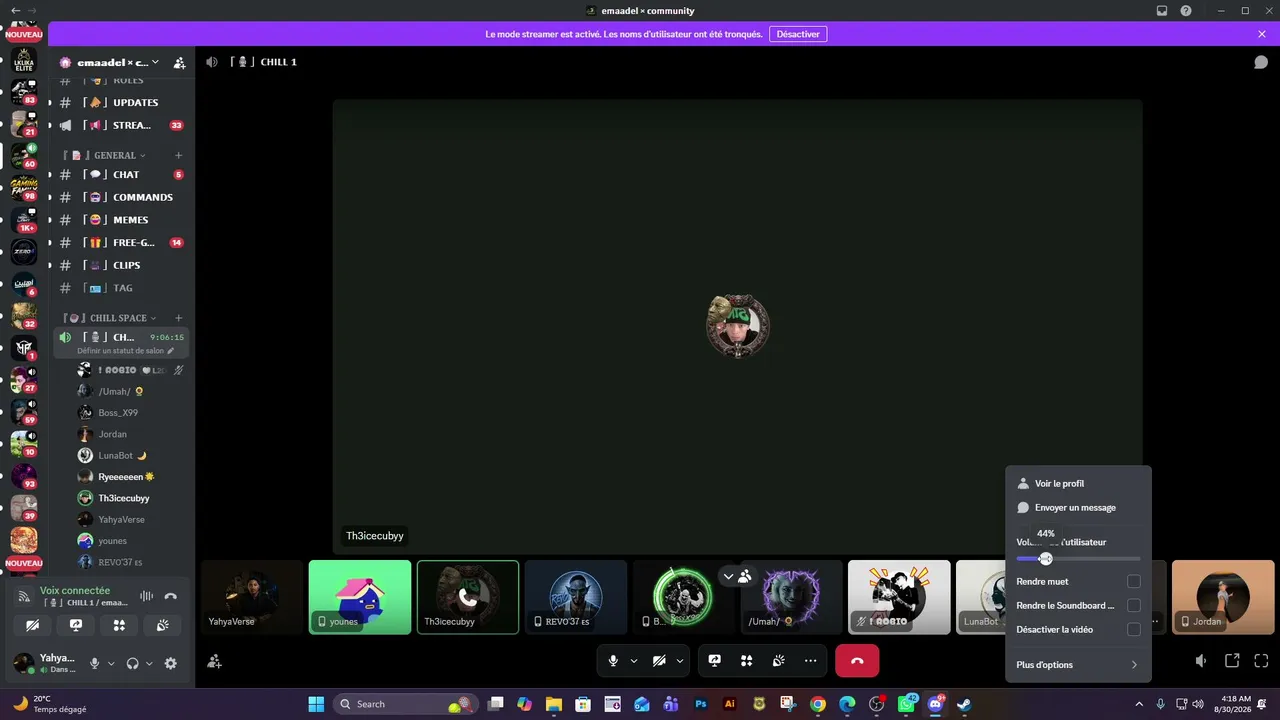Open output device arrow beside headphones in user panel
This screenshot has height=720, width=1280.
[149, 663]
